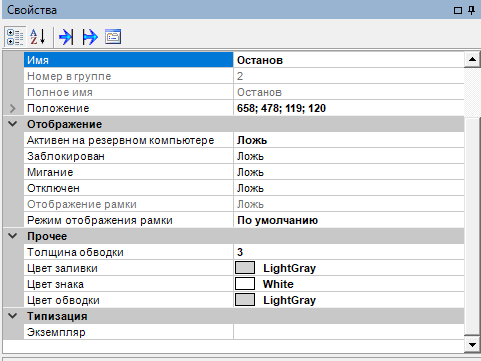Edit the Останов name value
This screenshot has width=481, height=361.
349,60
